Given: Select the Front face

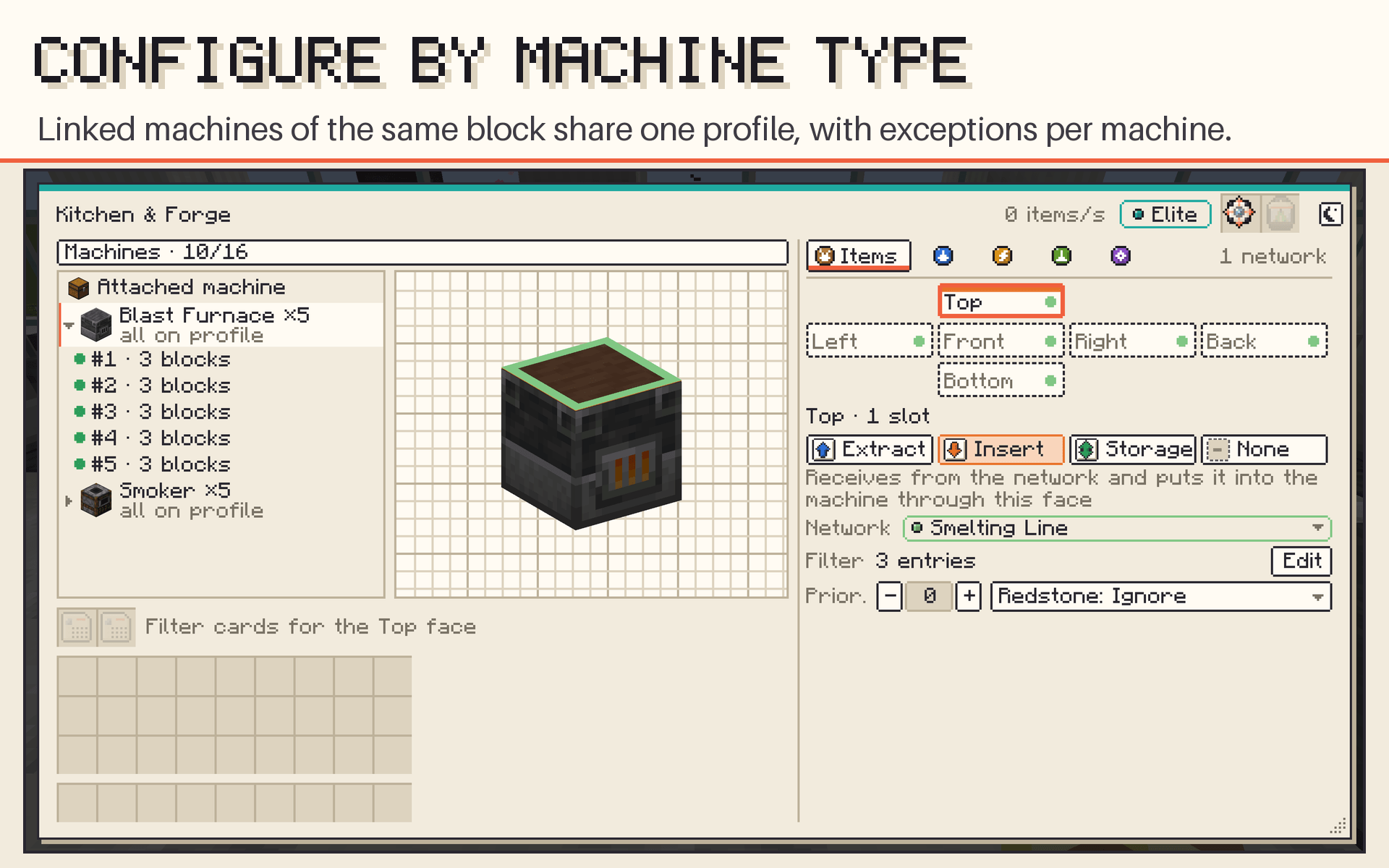Looking at the screenshot, I should coord(1001,341).
